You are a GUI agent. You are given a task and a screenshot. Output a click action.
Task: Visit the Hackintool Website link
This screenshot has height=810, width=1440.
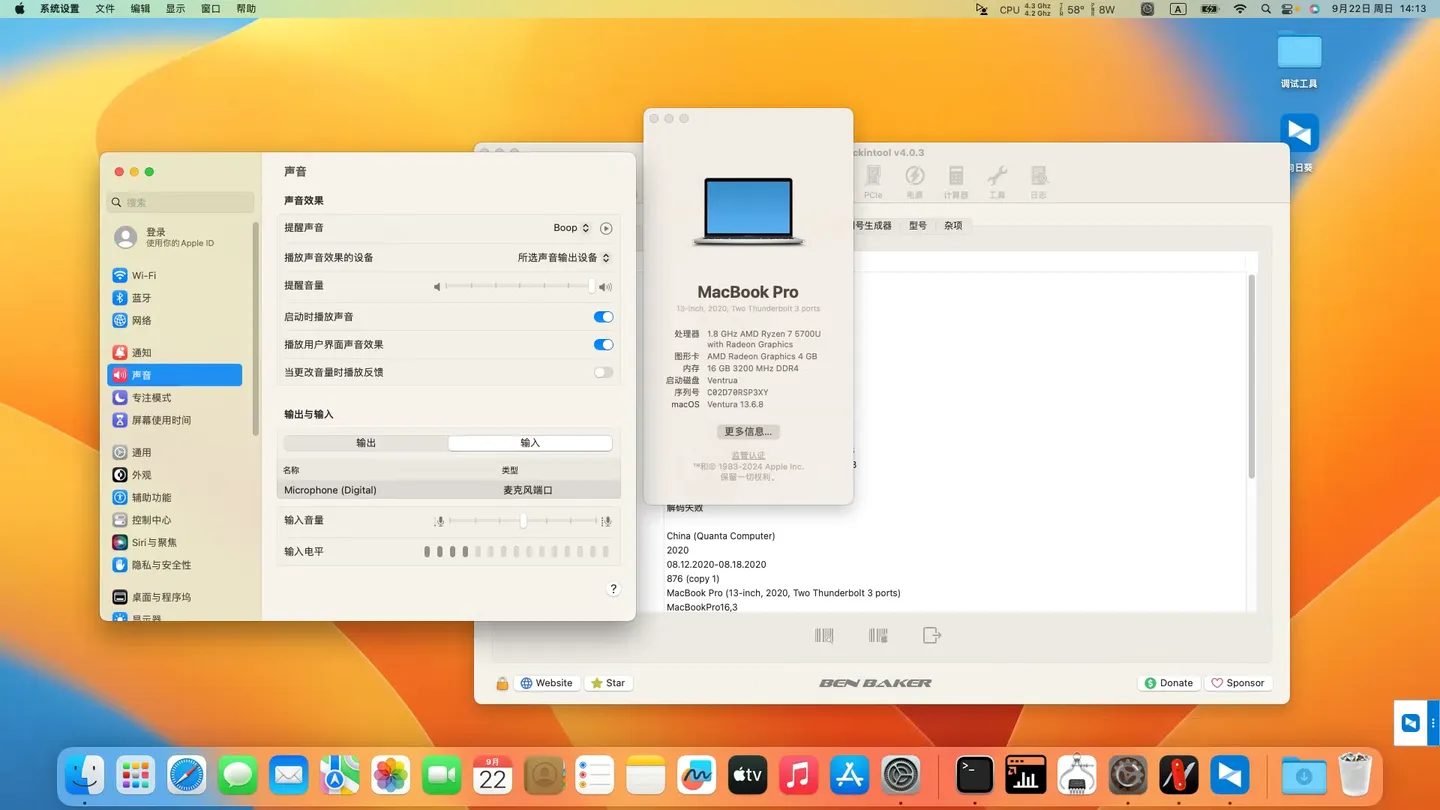[546, 682]
